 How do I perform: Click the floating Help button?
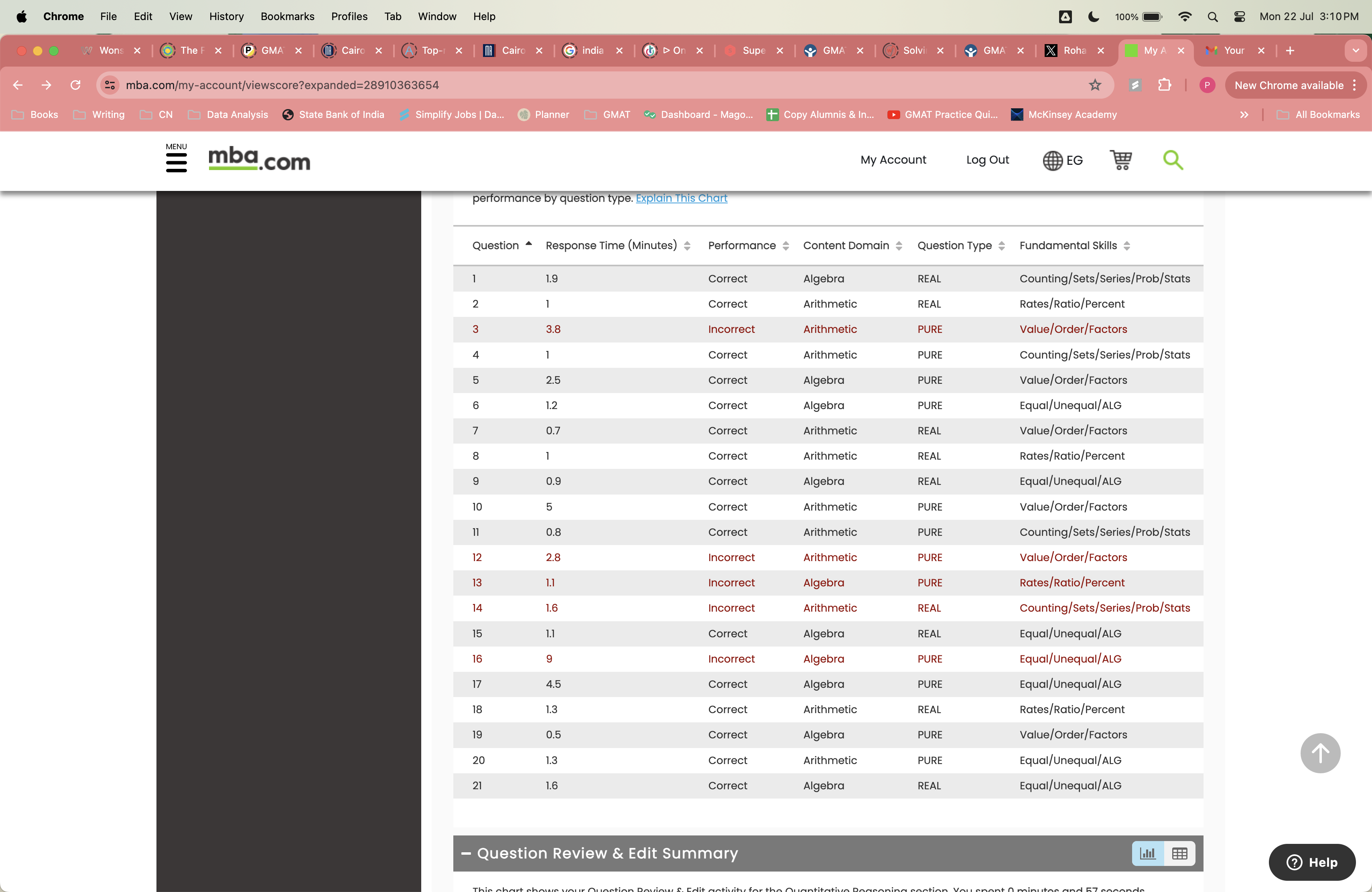(1311, 862)
